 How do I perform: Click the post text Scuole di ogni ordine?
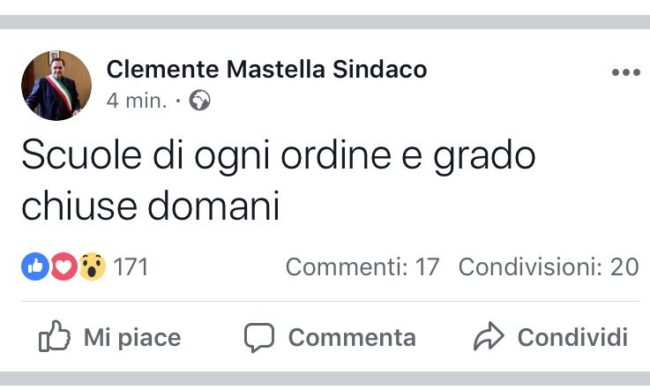click(206, 156)
